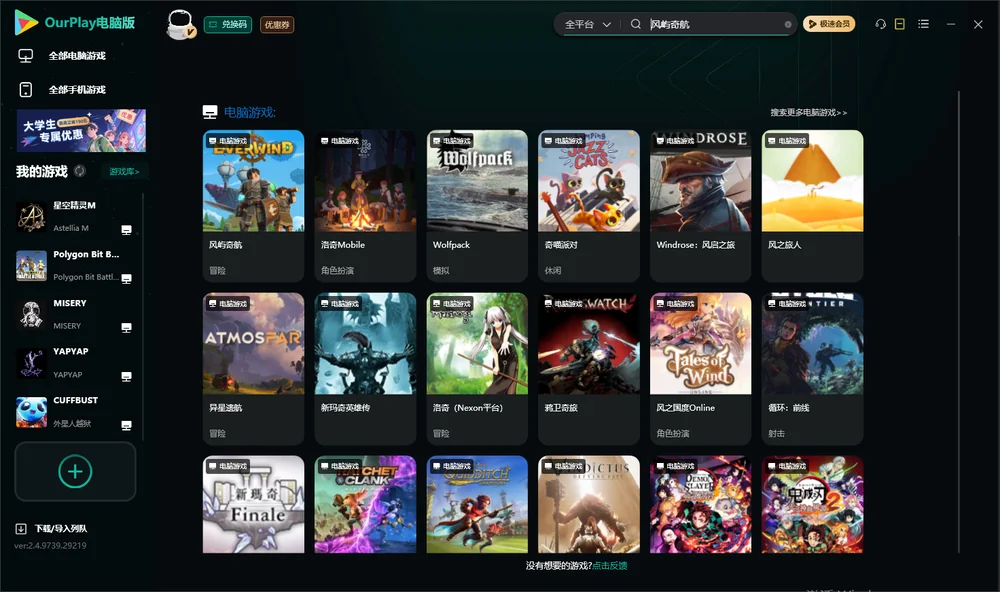Open 循环：前线 game card
The image size is (1000, 592).
(812, 369)
